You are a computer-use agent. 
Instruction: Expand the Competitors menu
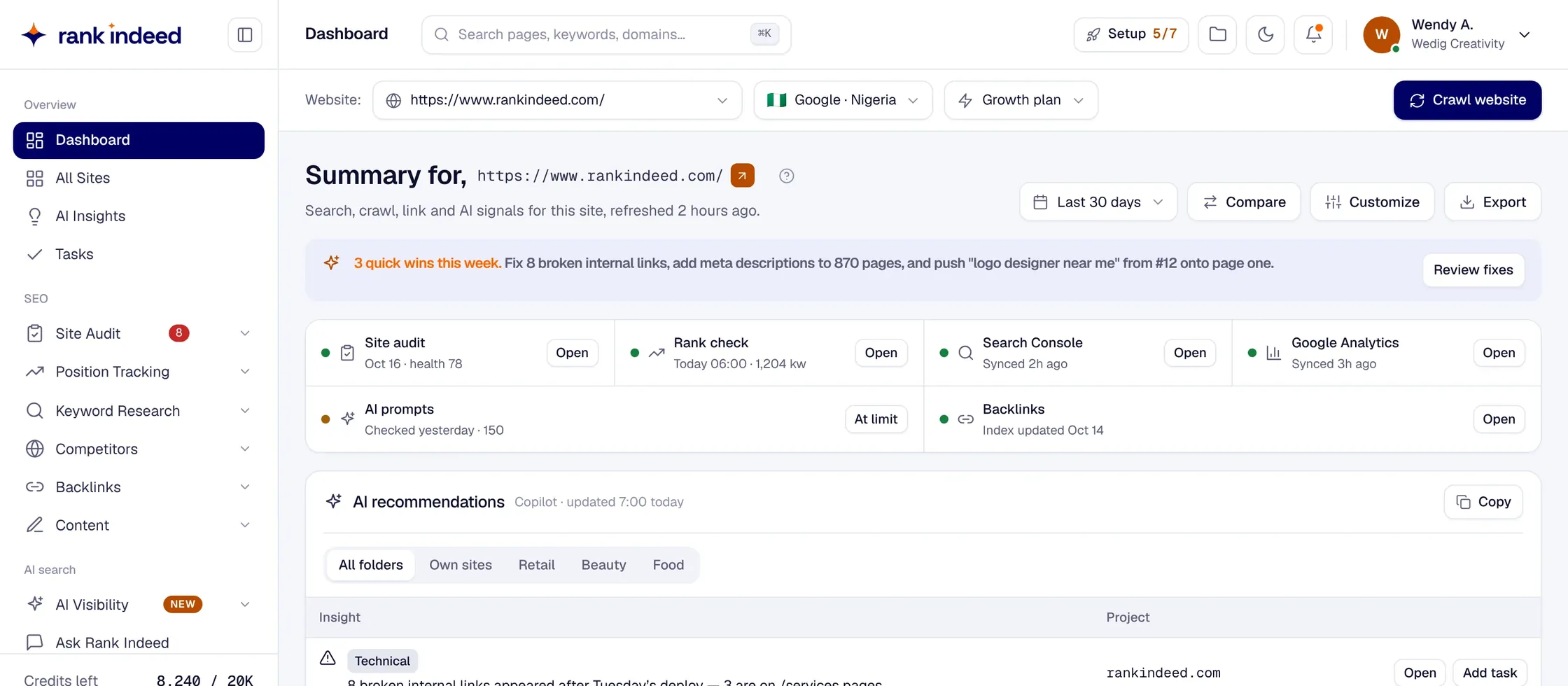(245, 449)
